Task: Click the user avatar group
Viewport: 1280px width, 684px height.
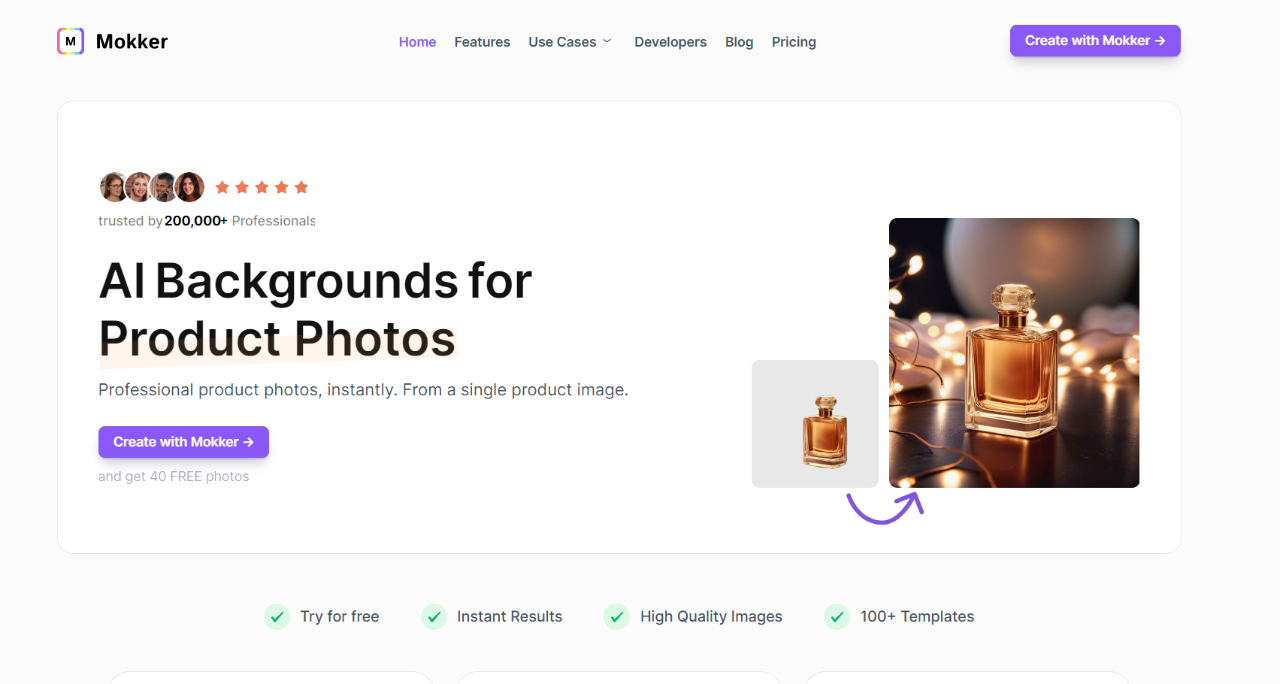Action: (x=152, y=187)
